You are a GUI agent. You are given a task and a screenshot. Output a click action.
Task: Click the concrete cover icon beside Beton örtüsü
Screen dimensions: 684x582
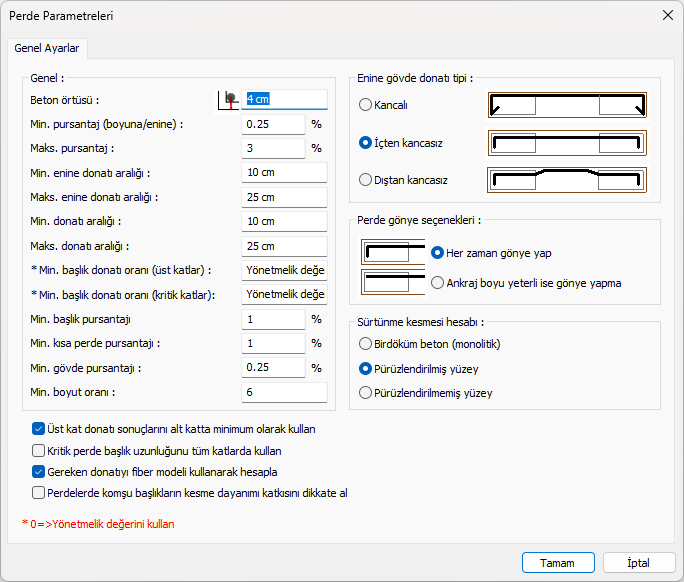(x=230, y=99)
